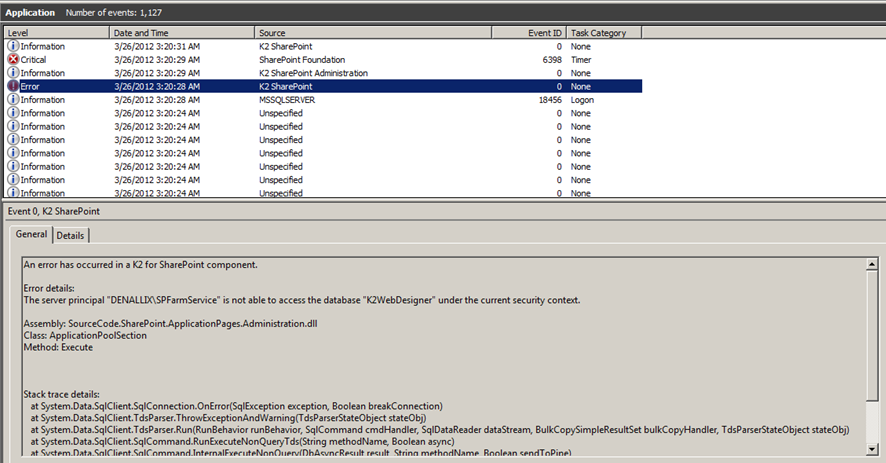Click the 3:20:28 AM date in MSSQLSERVER row
Viewport: 886px width, 463px height.
click(x=157, y=99)
